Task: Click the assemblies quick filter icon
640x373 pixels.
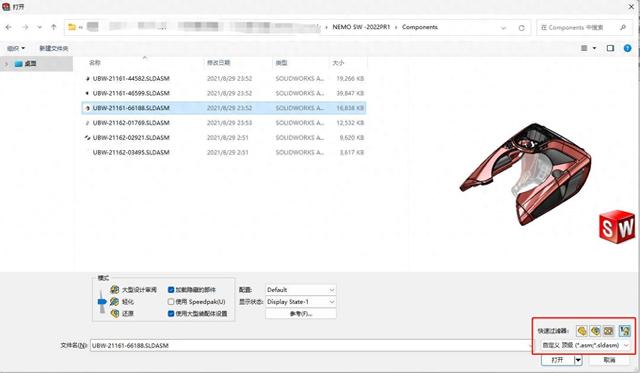Action: [596, 331]
